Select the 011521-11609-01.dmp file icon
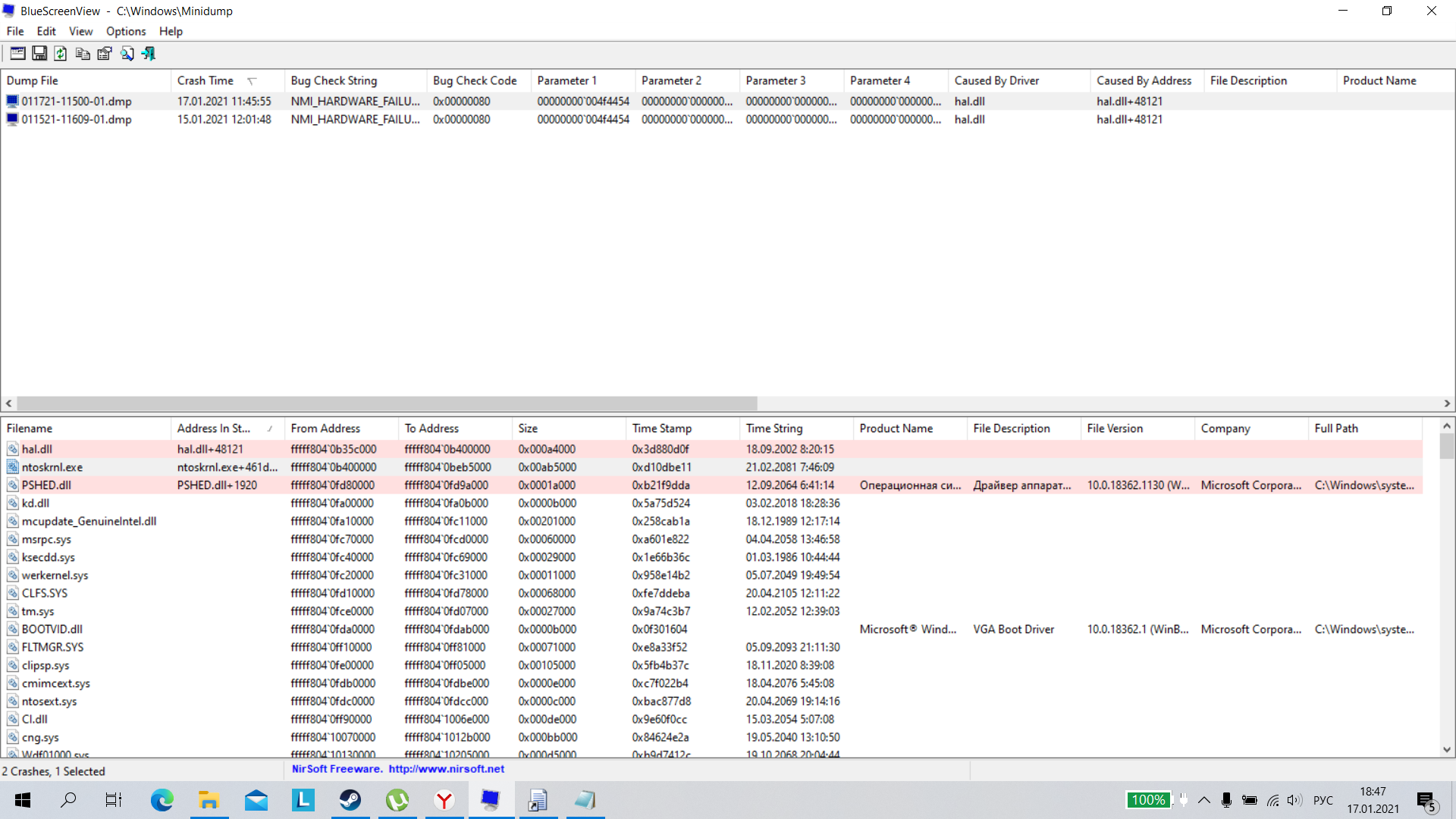Image resolution: width=1456 pixels, height=819 pixels. click(x=12, y=119)
